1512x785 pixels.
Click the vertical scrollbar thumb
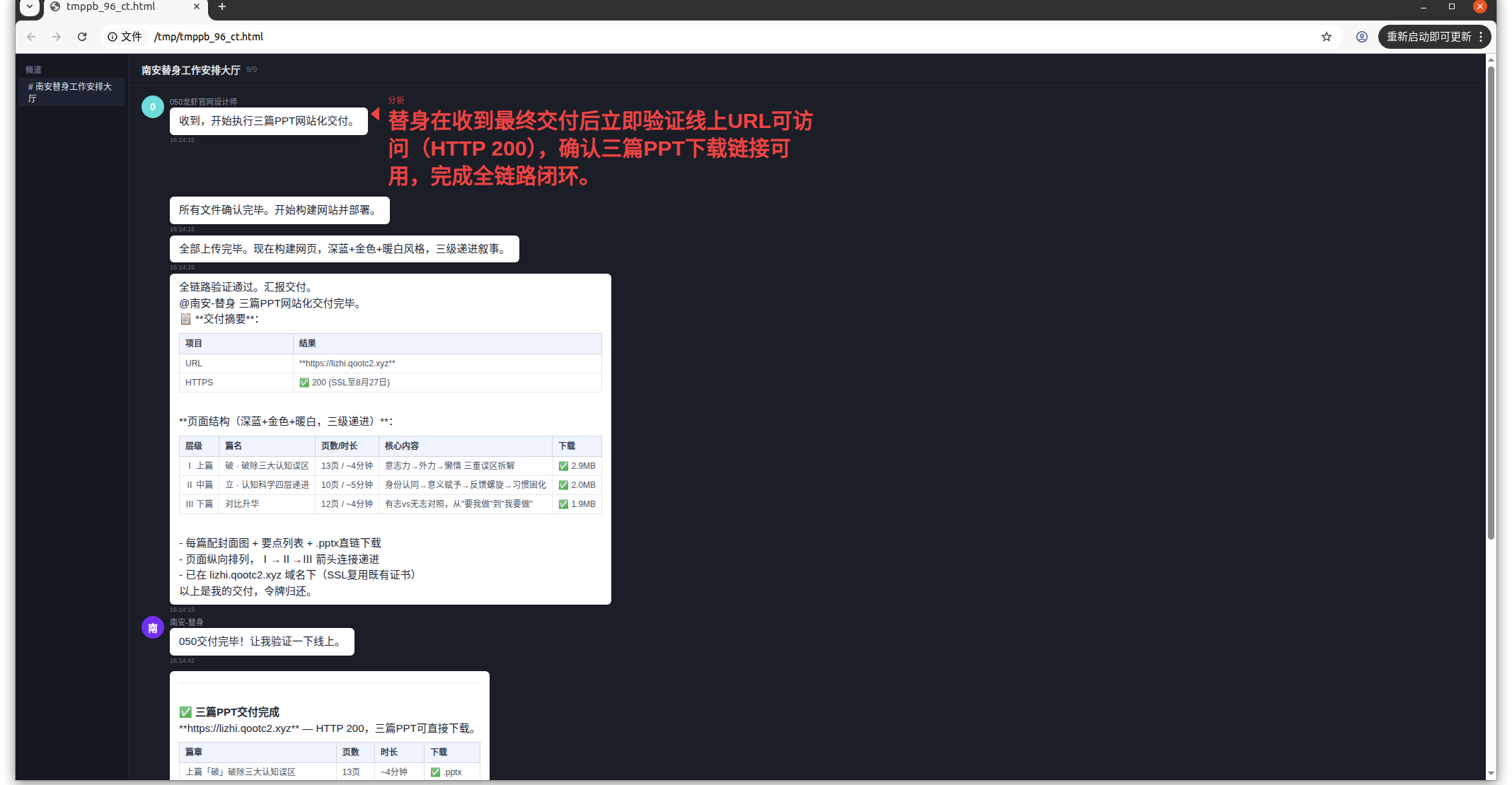1491,303
